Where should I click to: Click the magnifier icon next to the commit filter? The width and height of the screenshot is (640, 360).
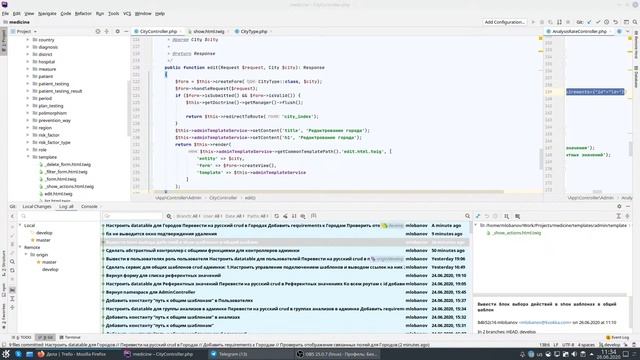pyautogui.click(x=169, y=216)
